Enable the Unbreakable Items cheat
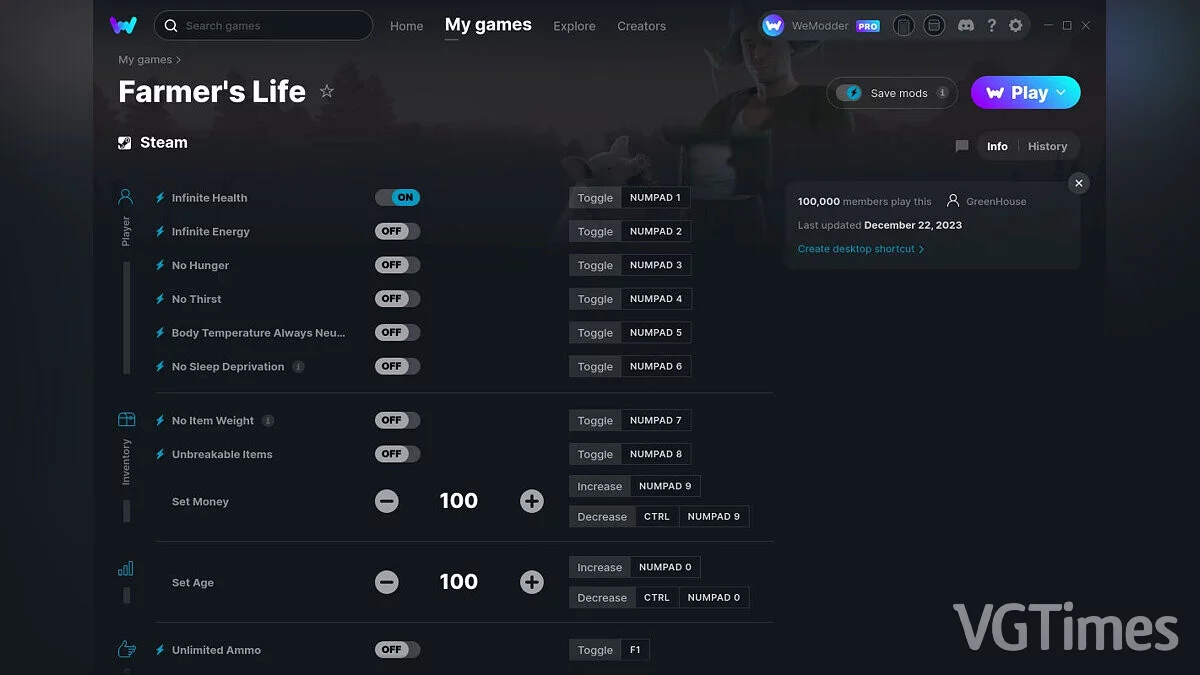1200x675 pixels. click(397, 453)
